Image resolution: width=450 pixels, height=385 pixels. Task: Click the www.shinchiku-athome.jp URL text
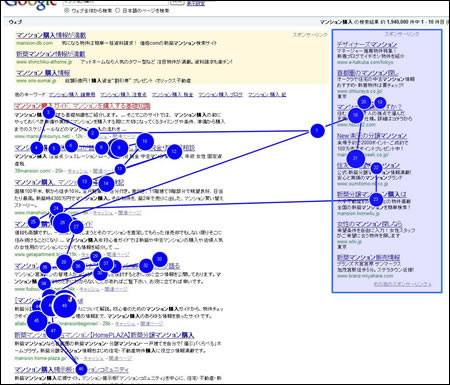click(x=44, y=62)
